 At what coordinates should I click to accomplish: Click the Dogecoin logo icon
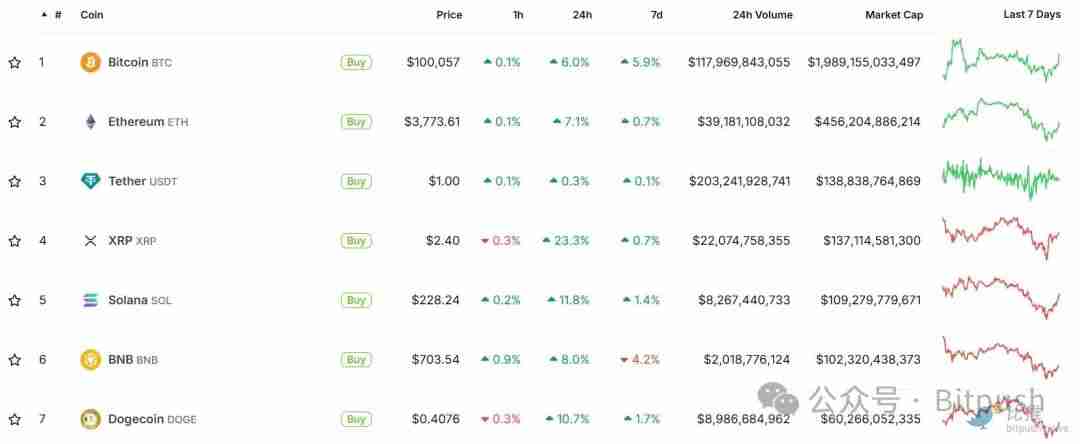click(x=90, y=419)
